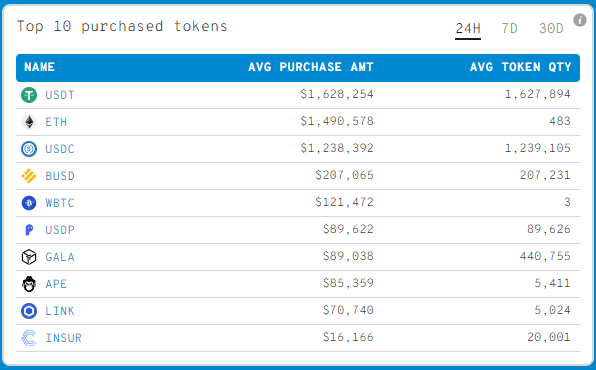Click the USDT Tether token icon
596x370 pixels.
29,95
